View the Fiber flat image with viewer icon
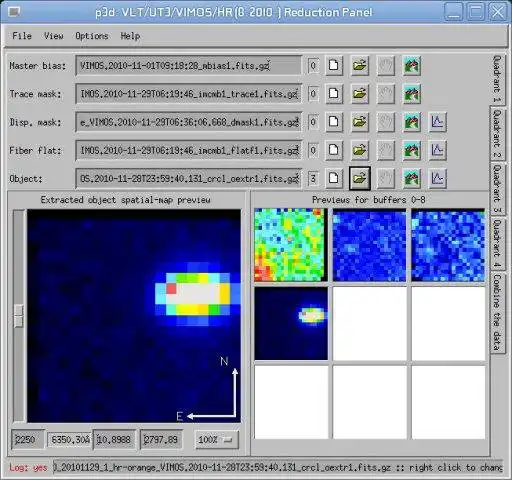This screenshot has width=512, height=480. [x=412, y=150]
